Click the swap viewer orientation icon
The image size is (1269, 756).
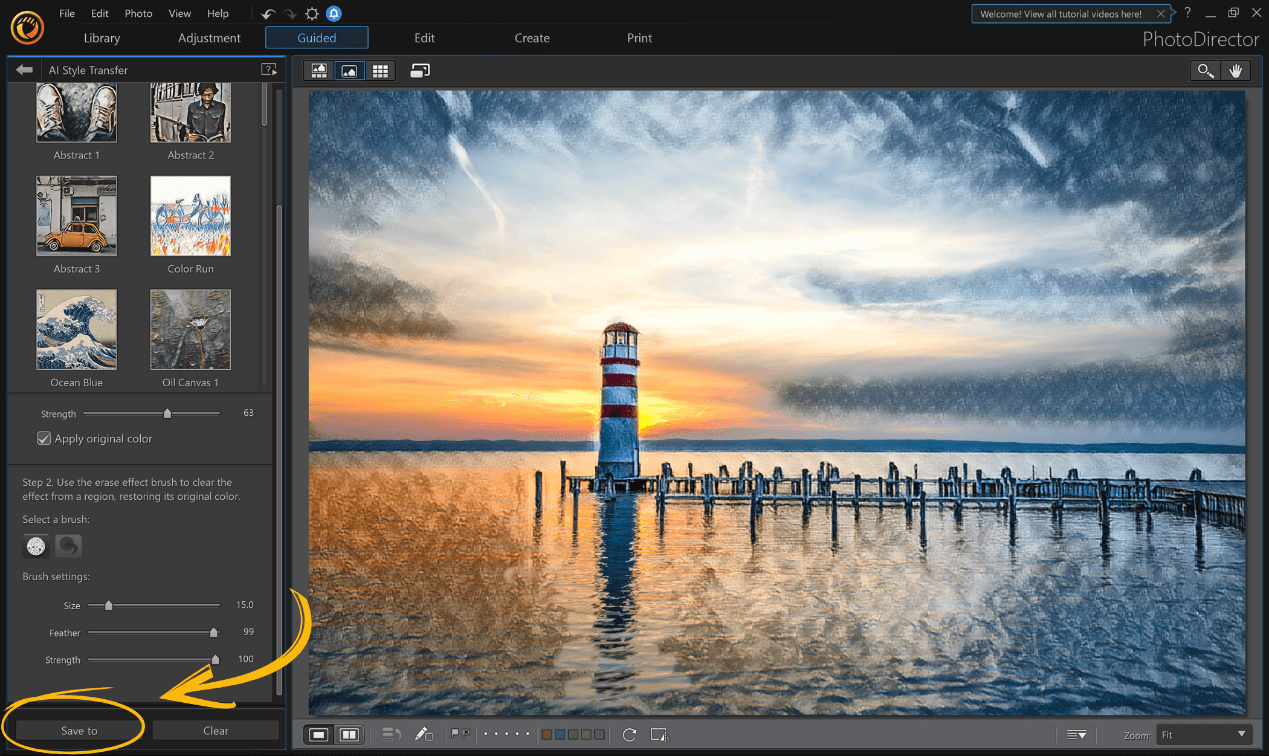[419, 70]
